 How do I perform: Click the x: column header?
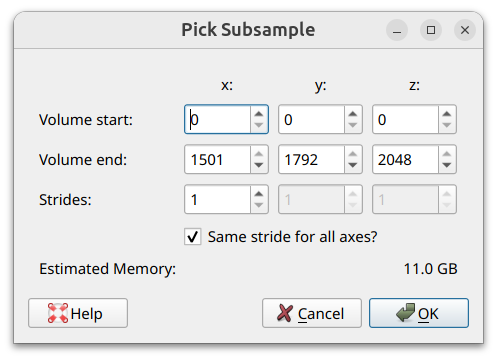point(227,86)
